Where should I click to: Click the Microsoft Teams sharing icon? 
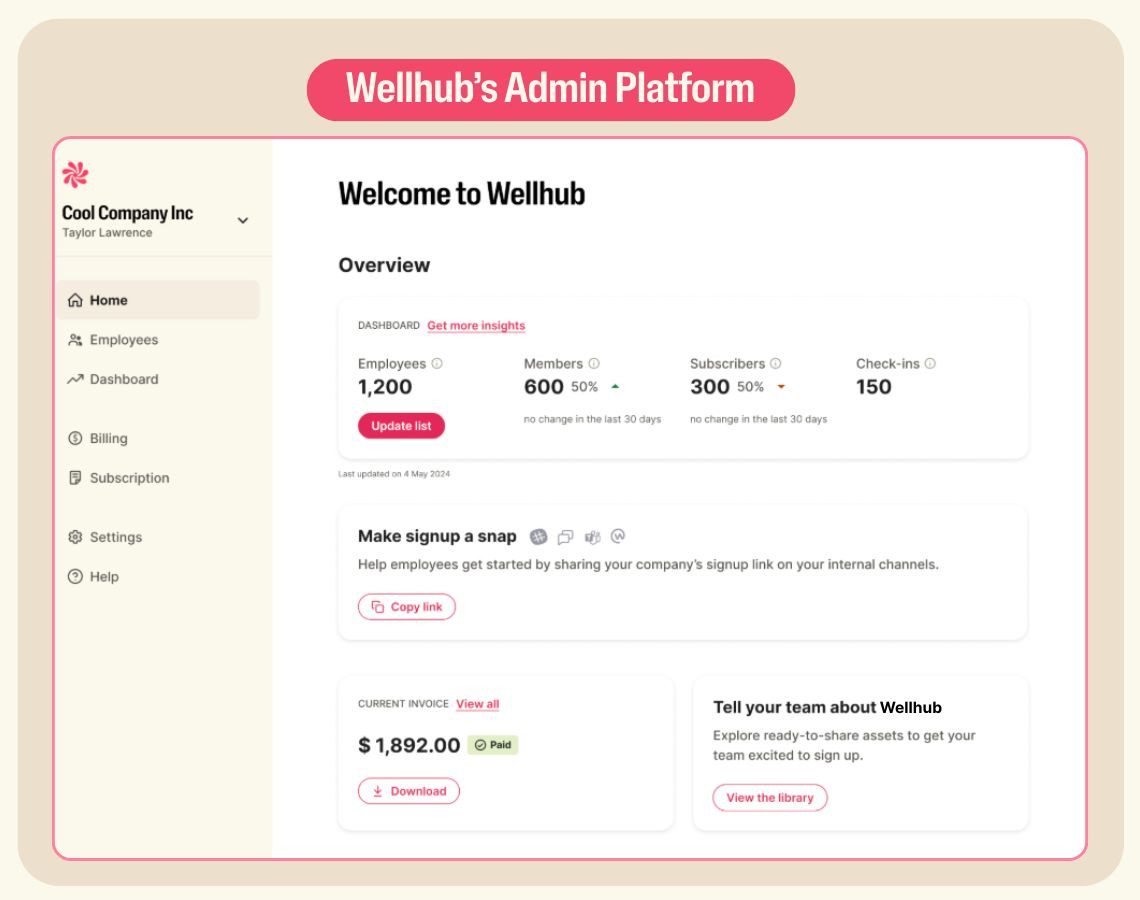(x=592, y=536)
